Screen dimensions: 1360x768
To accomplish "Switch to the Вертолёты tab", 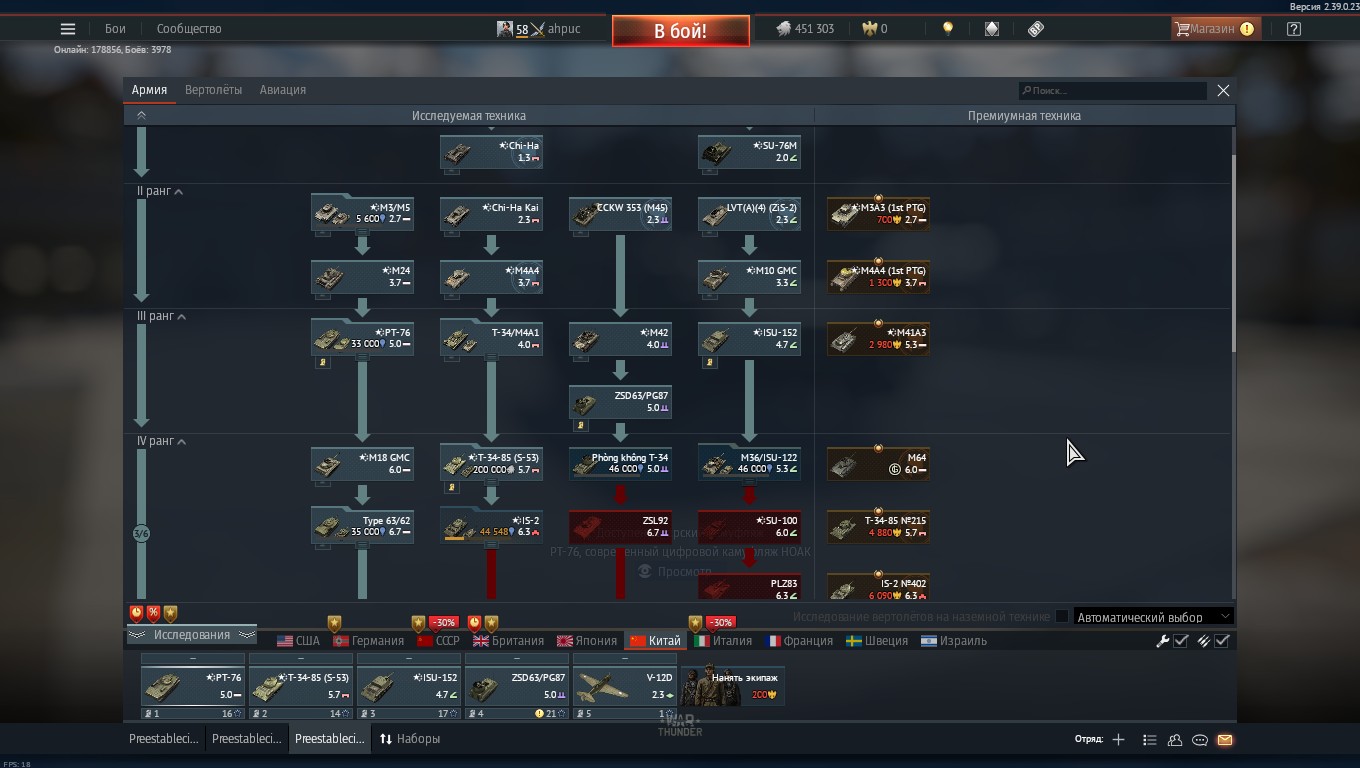I will [x=213, y=90].
